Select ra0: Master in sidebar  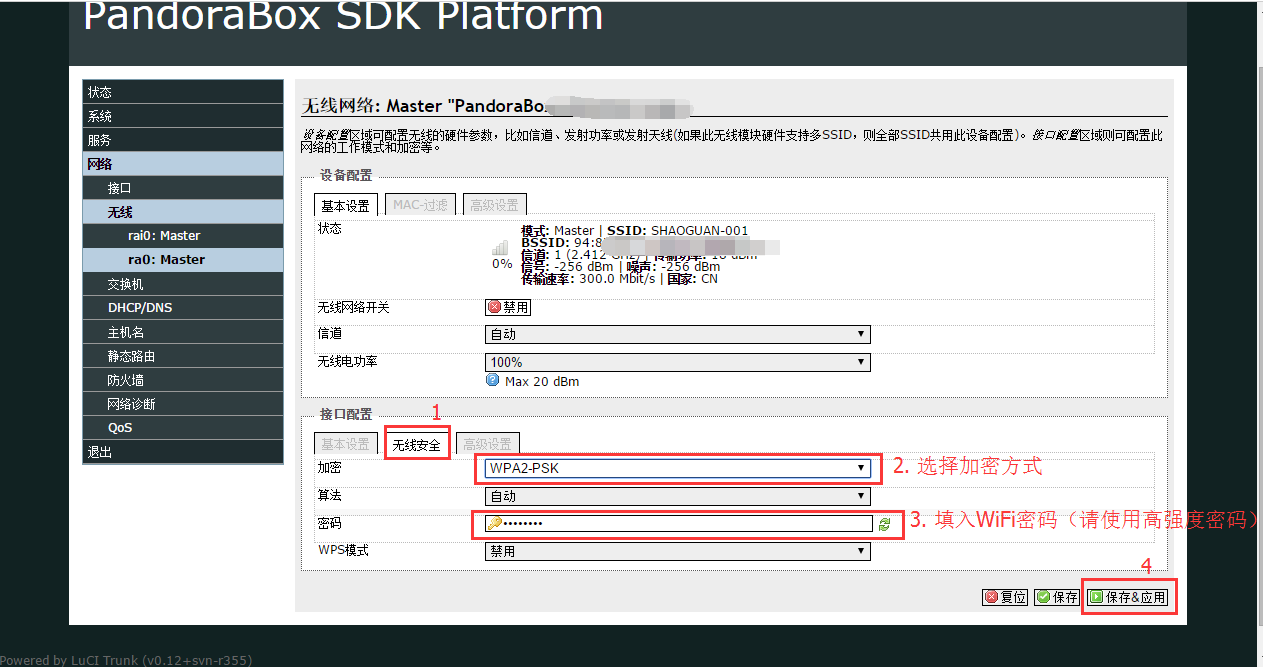183,260
